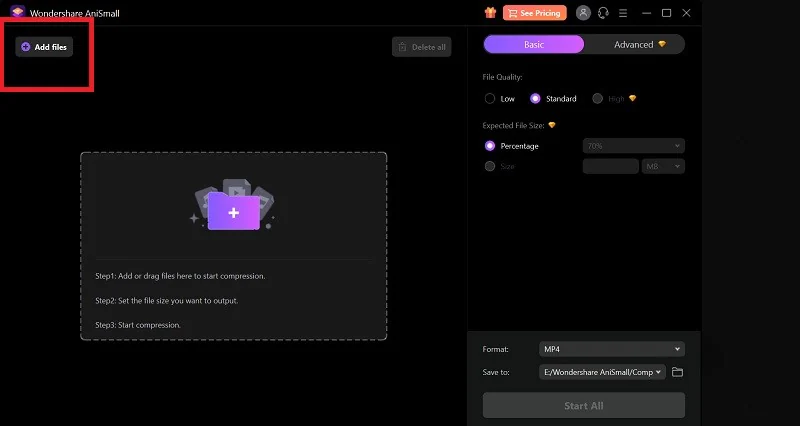This screenshot has width=800, height=426.
Task: Click the premium diamond icon beside High
Action: (633, 98)
